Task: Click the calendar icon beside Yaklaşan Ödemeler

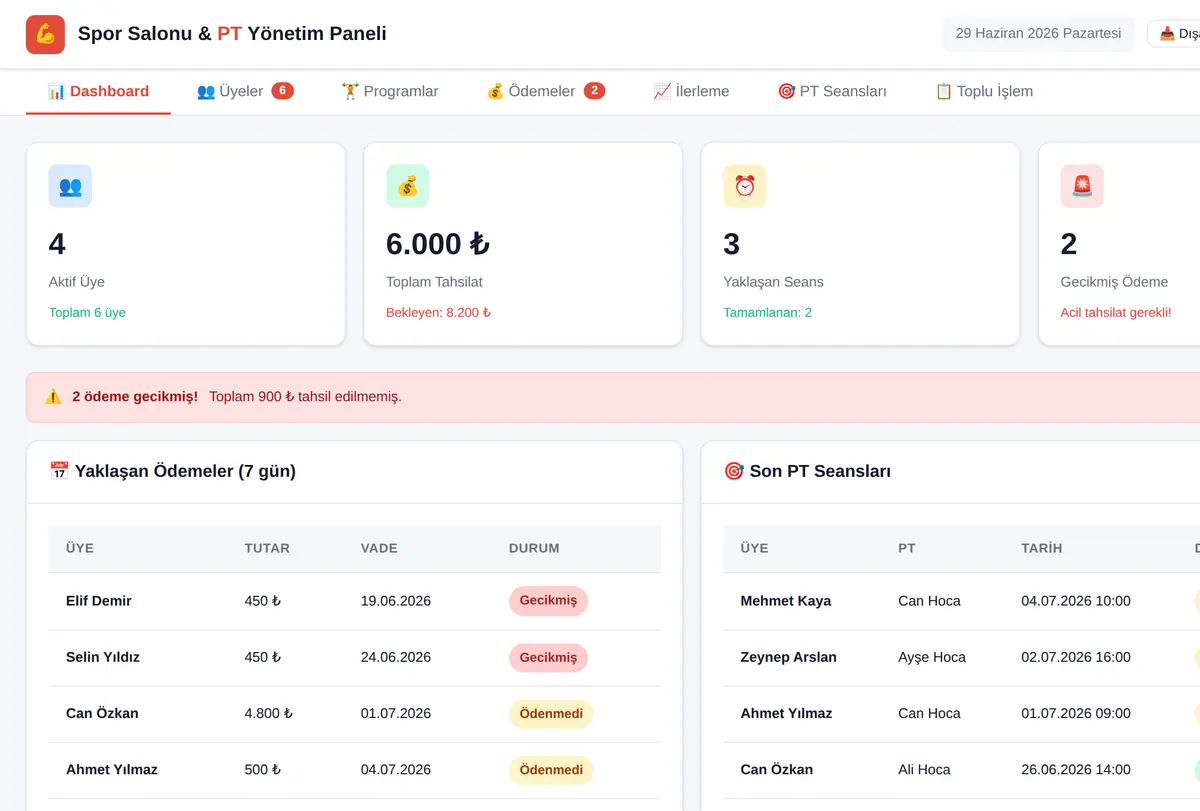Action: pyautogui.click(x=59, y=471)
